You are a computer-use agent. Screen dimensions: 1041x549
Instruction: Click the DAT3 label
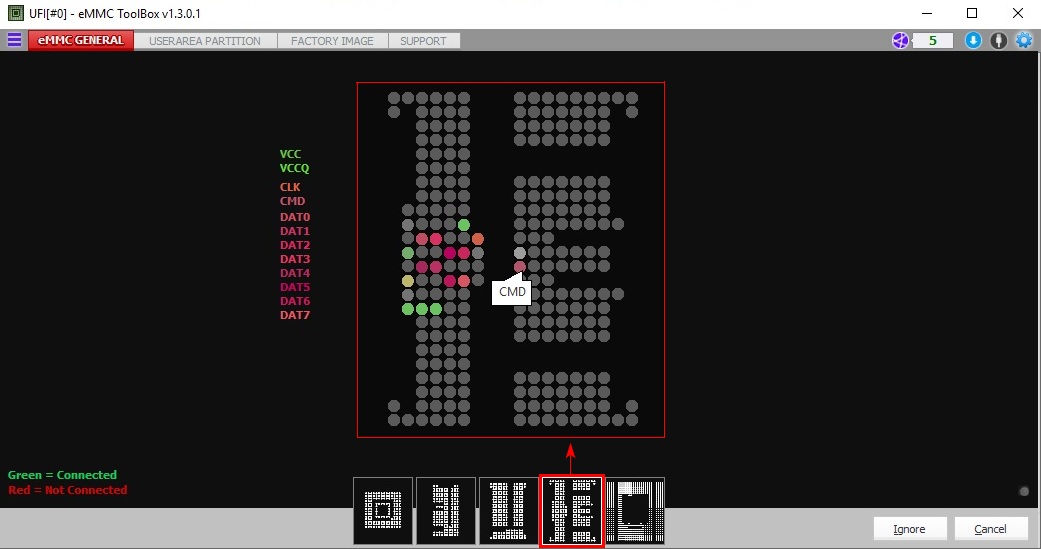(x=295, y=259)
